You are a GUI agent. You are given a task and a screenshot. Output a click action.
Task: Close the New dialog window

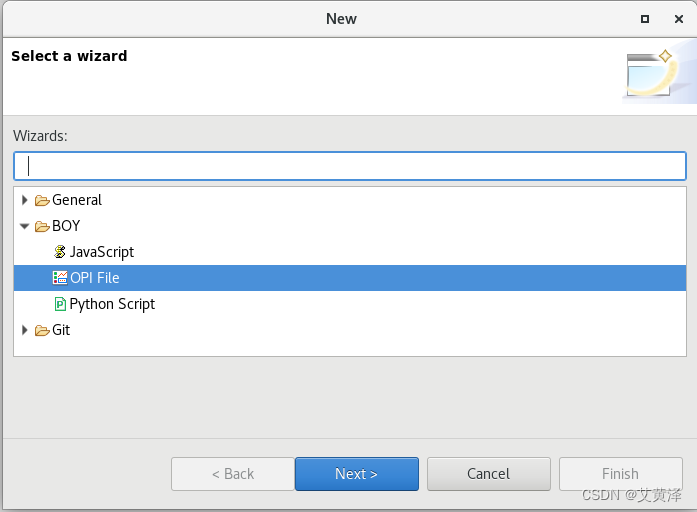pyautogui.click(x=678, y=19)
